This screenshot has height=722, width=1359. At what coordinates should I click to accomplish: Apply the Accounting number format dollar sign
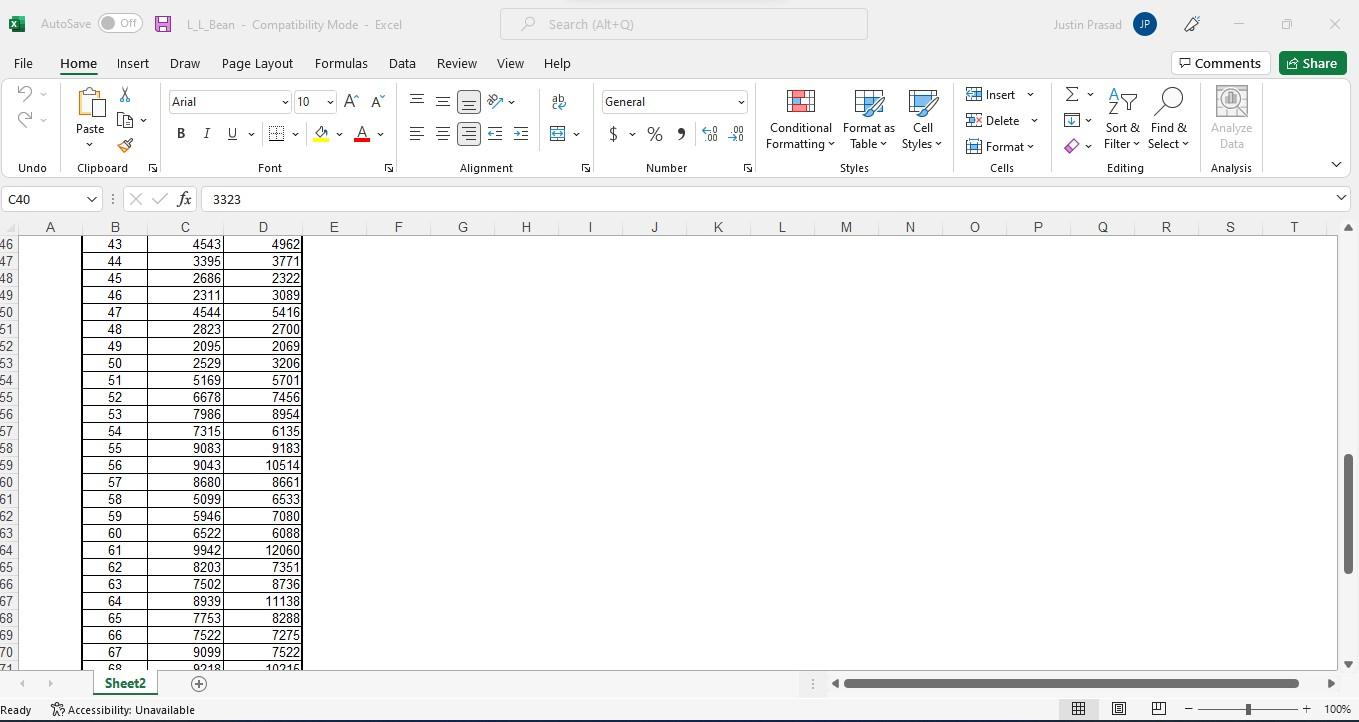pyautogui.click(x=613, y=133)
